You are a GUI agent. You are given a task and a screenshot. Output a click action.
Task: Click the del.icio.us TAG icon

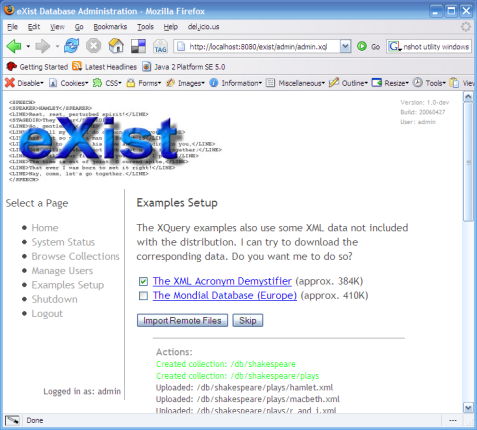pyautogui.click(x=160, y=46)
